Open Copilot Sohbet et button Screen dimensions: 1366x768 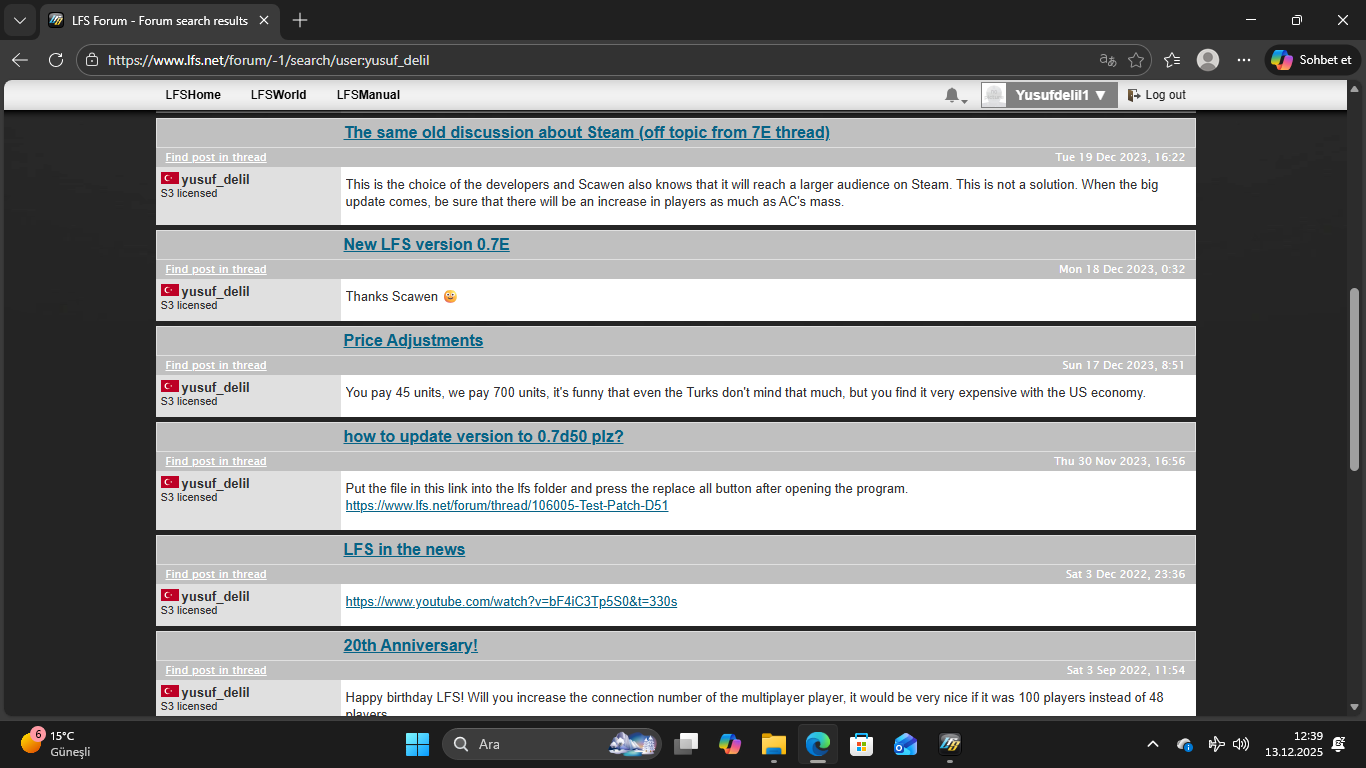[1311, 60]
